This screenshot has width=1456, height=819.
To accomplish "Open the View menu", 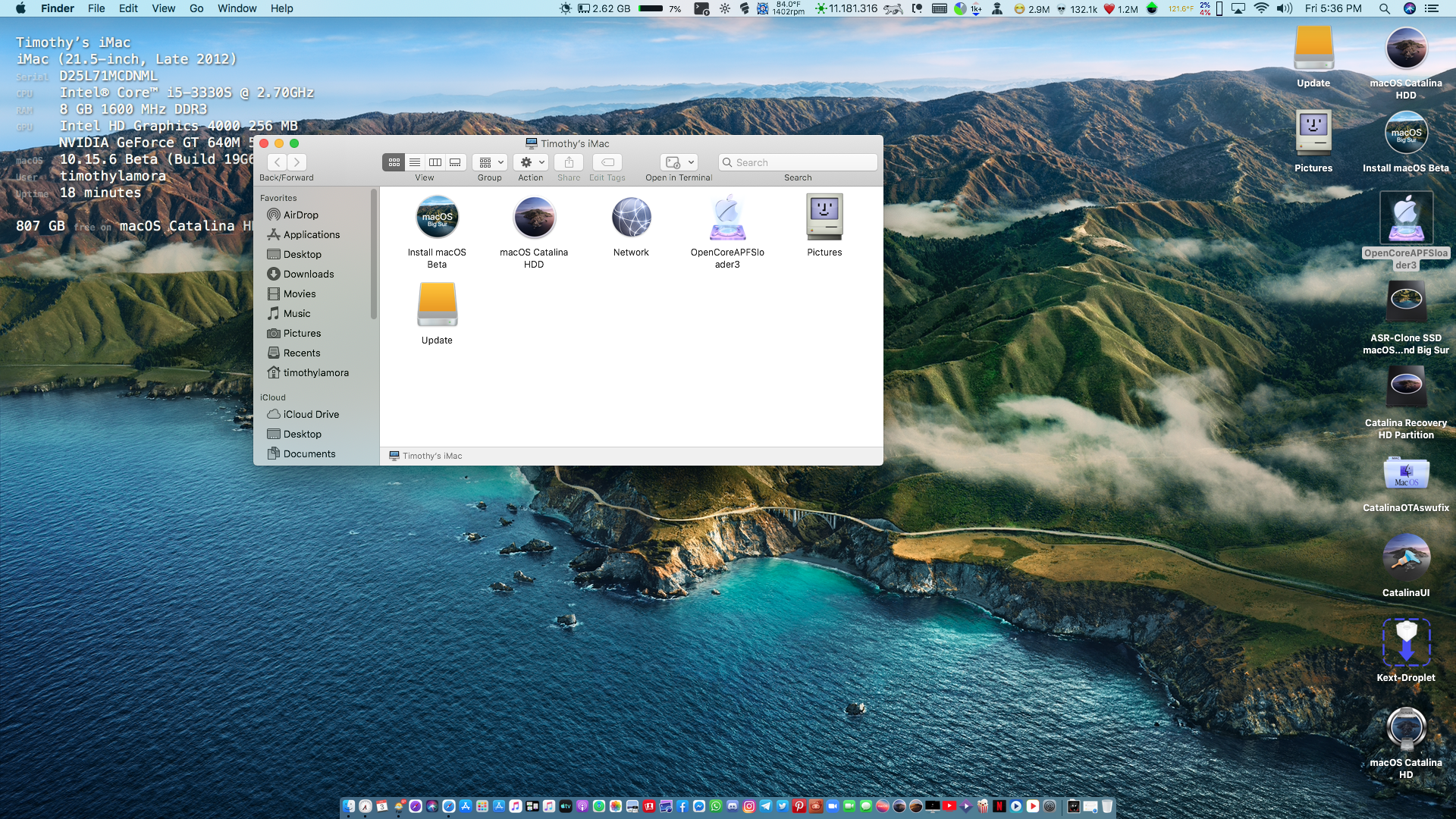I will [163, 8].
